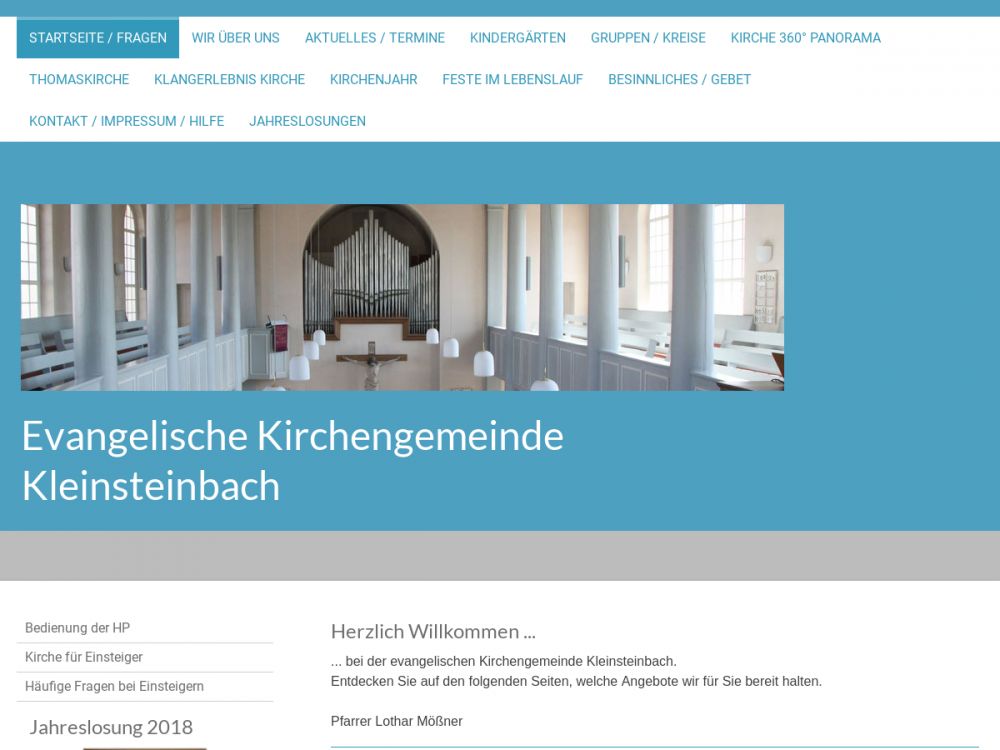
Task: Select the Kindergärten menu entry
Action: [x=518, y=38]
